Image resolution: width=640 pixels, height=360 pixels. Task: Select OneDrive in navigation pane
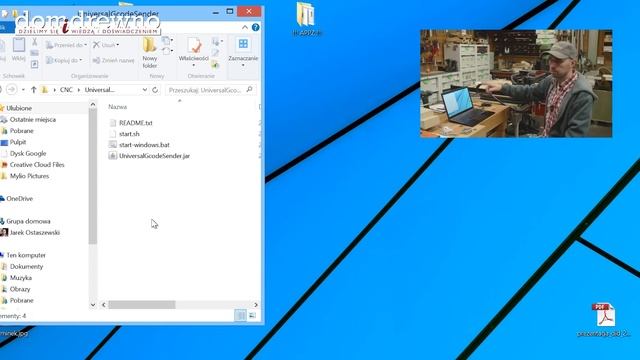tap(20, 198)
